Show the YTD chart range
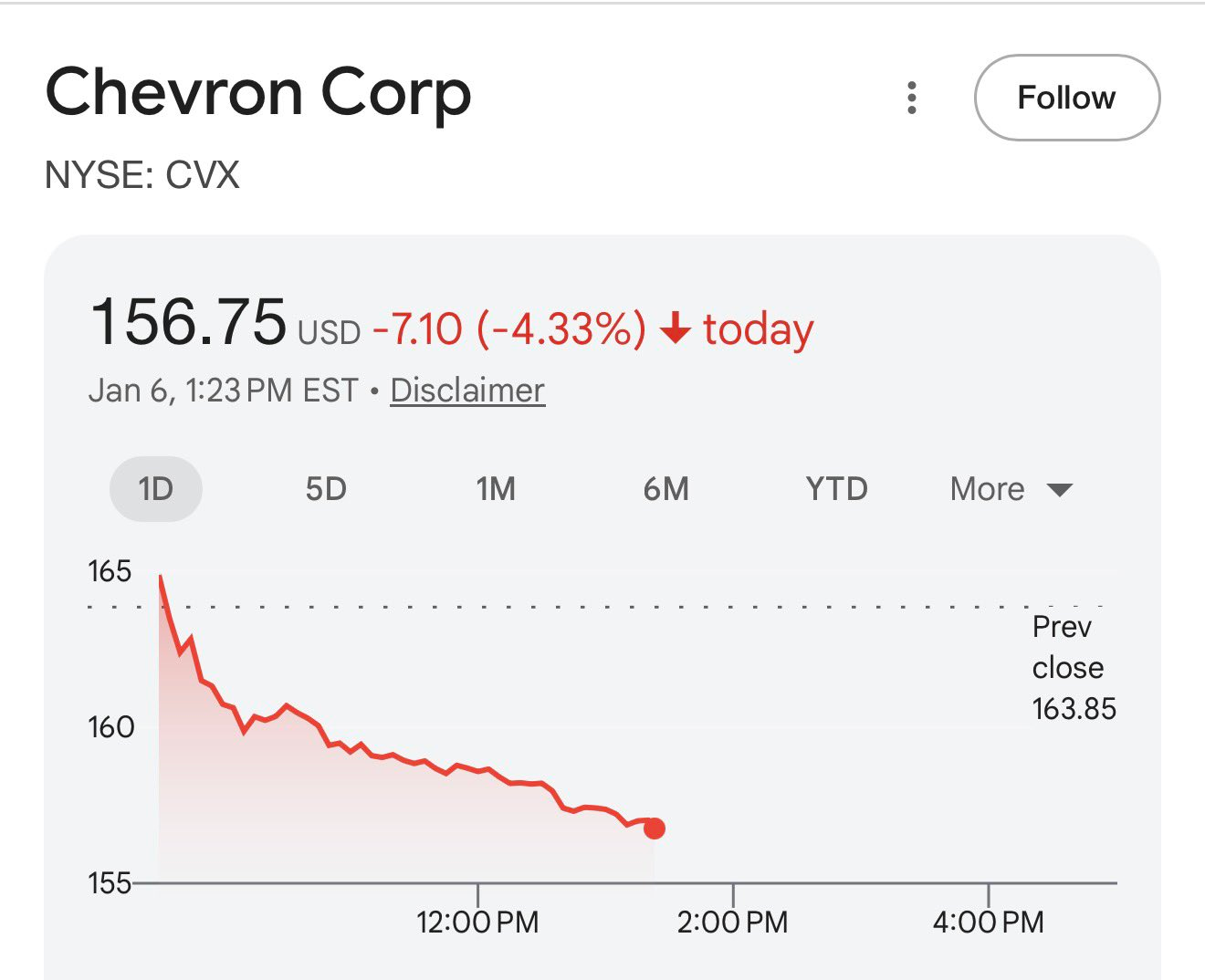Image resolution: width=1205 pixels, height=980 pixels. point(836,489)
